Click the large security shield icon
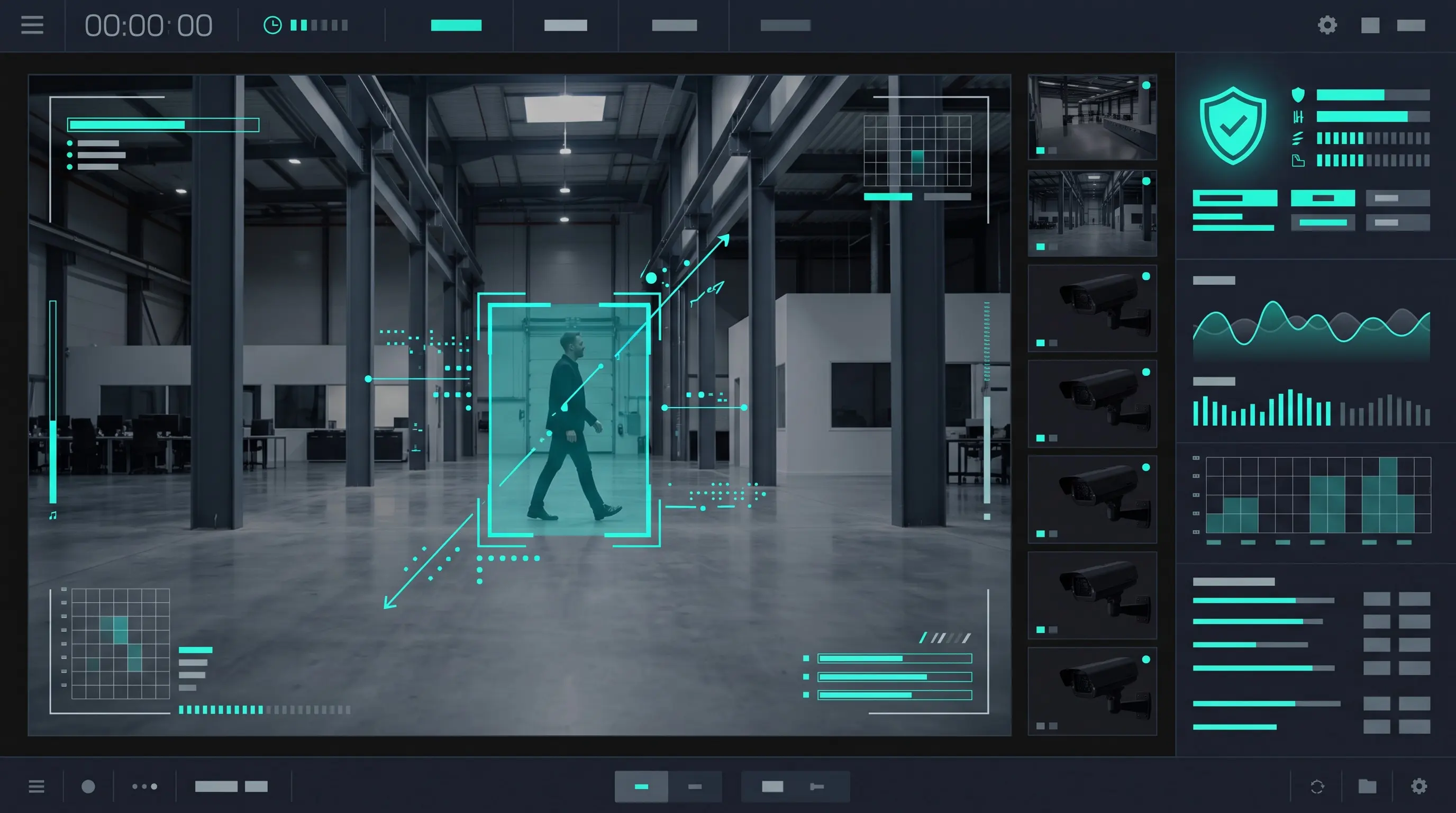Screen dimensions: 1456x813 (x=1233, y=125)
